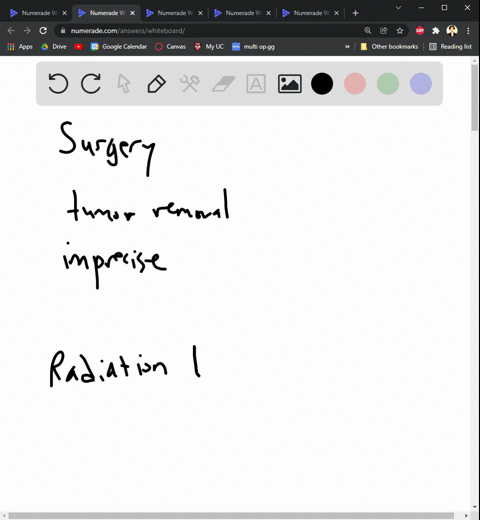This screenshot has height=520, width=480.
Task: Go back to previous page
Action: pos(11,31)
